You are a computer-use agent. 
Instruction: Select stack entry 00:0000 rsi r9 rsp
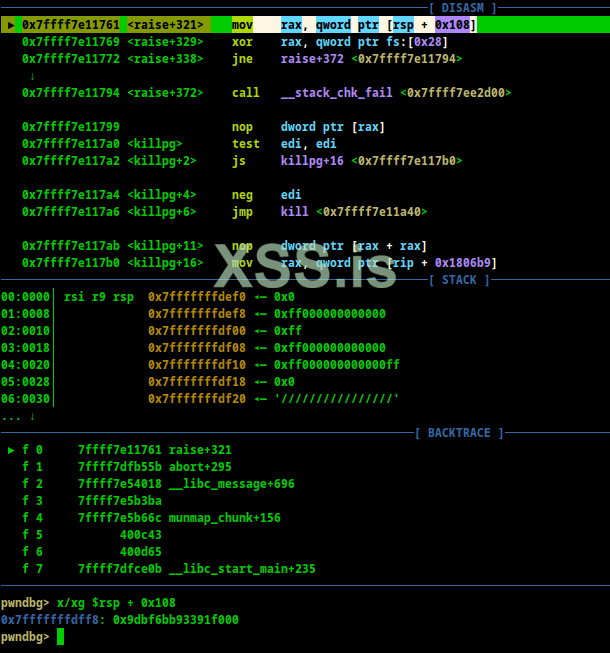(x=148, y=297)
